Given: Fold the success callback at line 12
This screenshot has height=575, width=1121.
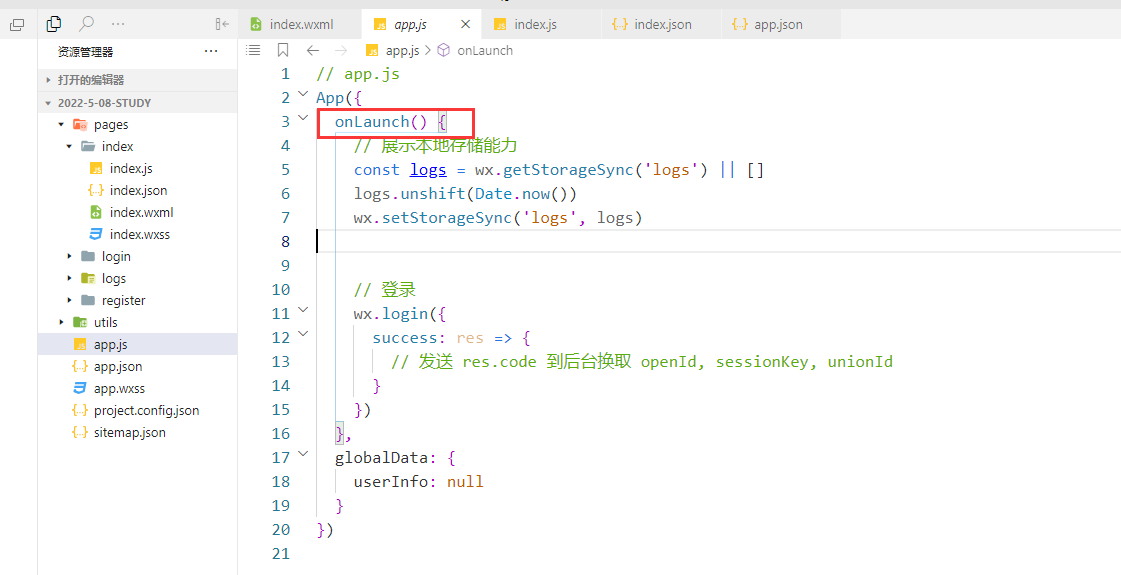Looking at the screenshot, I should click(303, 333).
